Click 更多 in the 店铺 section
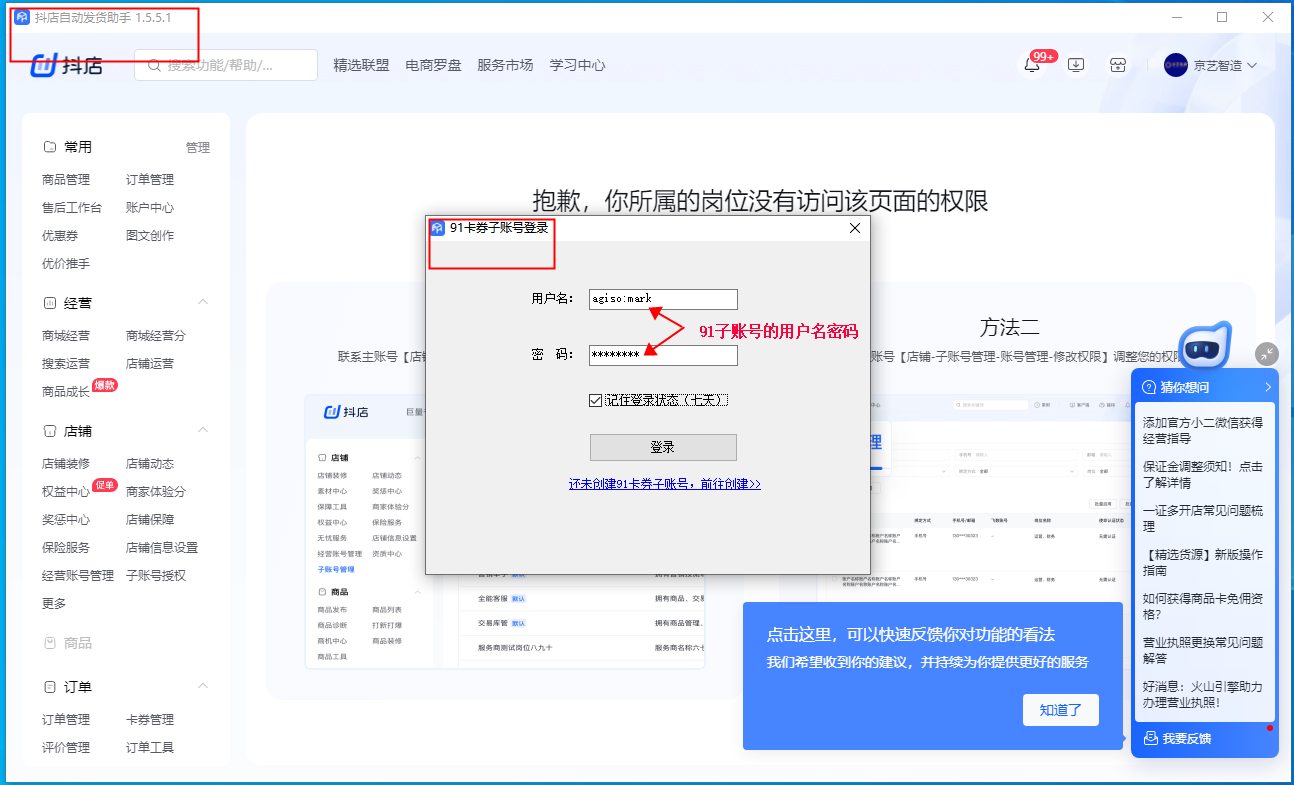 pyautogui.click(x=54, y=604)
